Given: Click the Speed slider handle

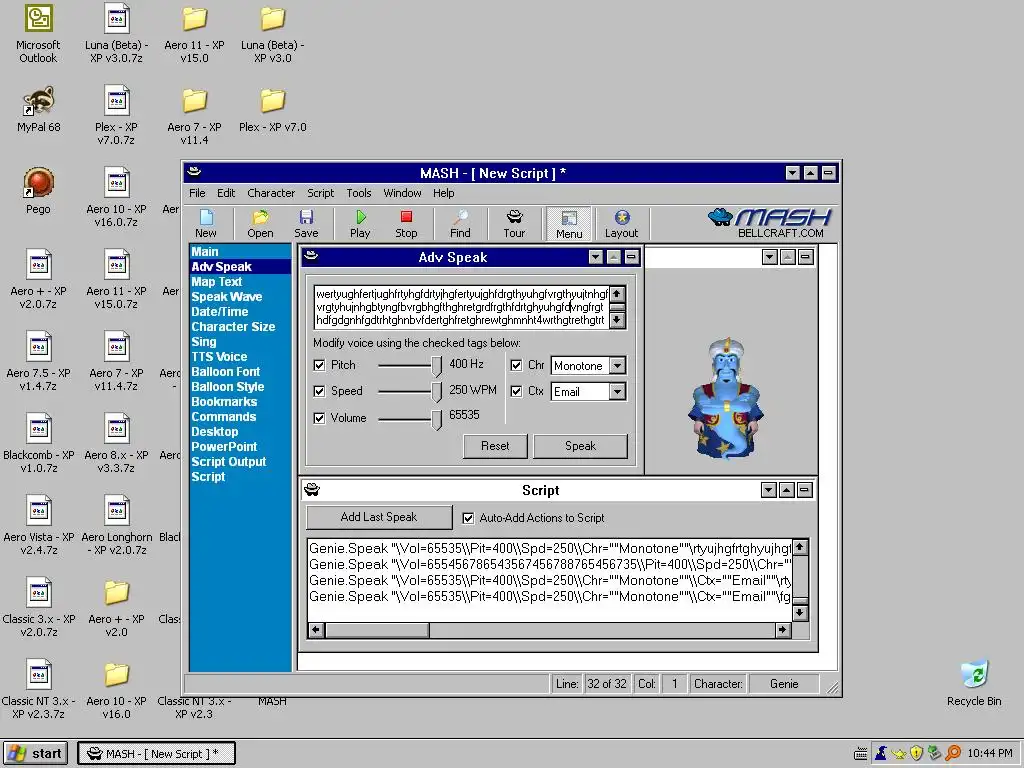Looking at the screenshot, I should [436, 392].
